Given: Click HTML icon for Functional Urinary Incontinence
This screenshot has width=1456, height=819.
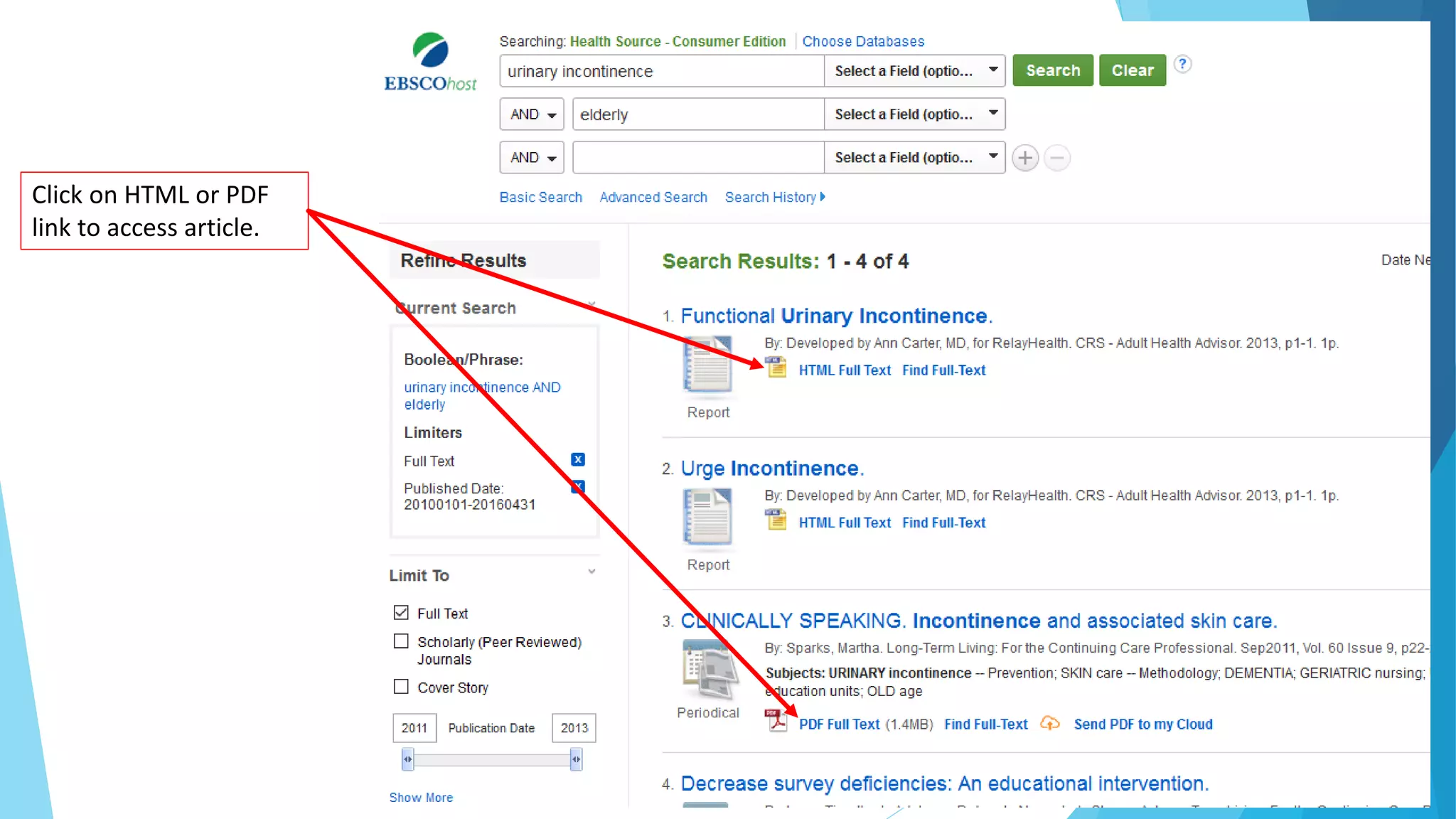Looking at the screenshot, I should tap(776, 368).
